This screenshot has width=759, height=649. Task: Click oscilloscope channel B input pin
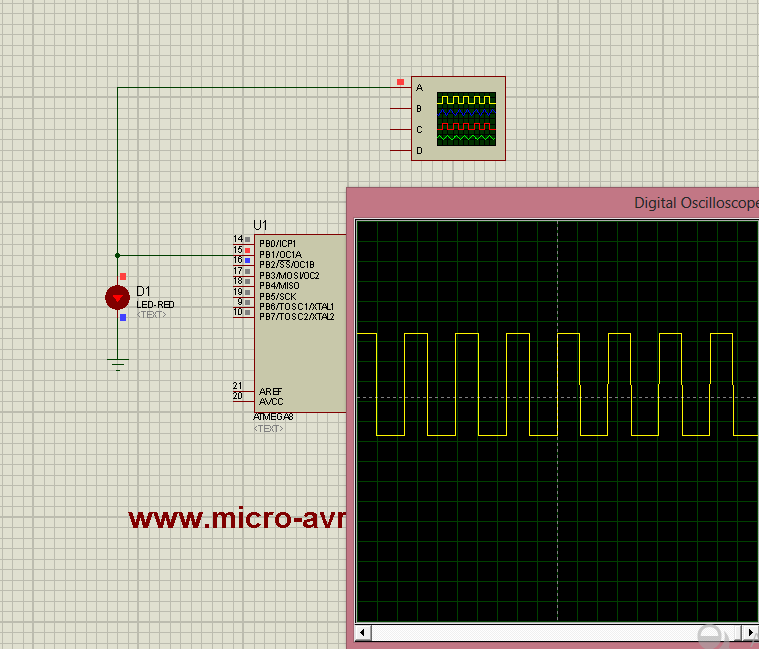point(401,108)
